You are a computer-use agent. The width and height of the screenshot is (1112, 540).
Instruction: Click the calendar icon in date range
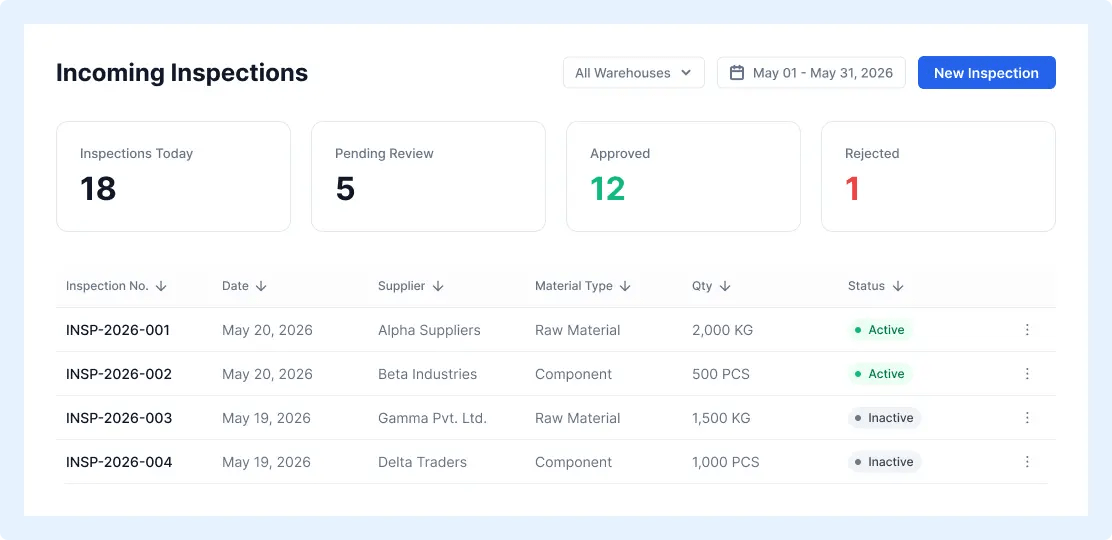pos(737,73)
